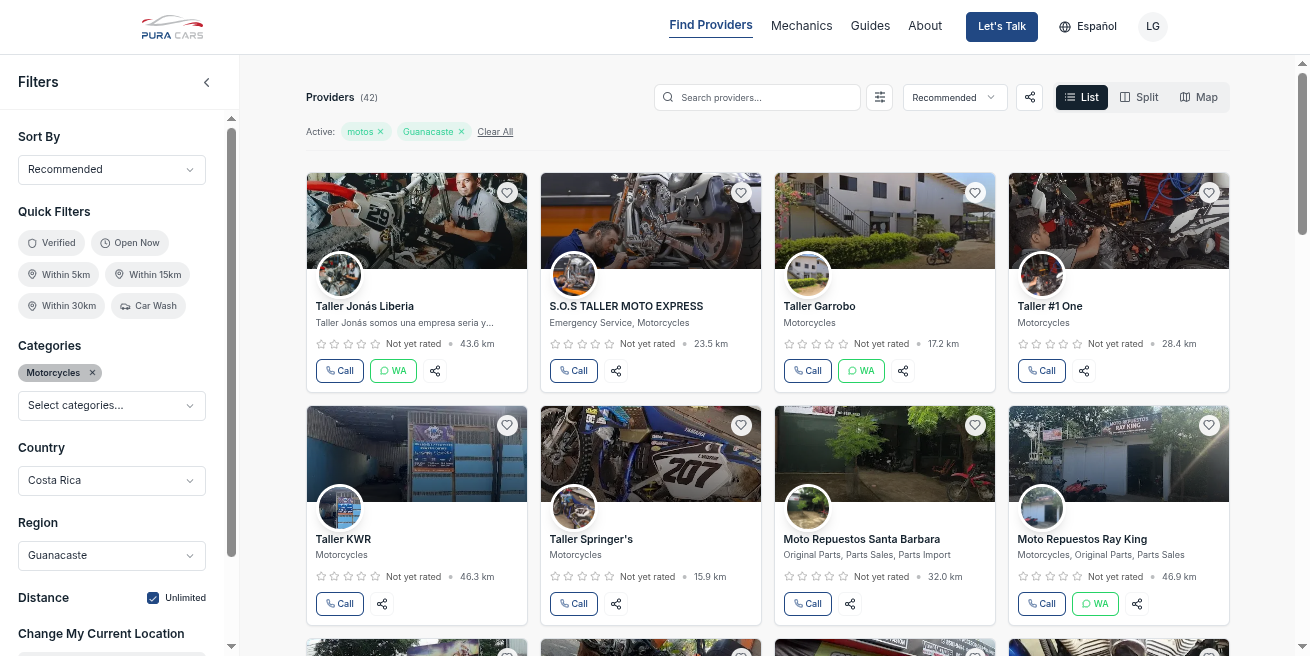
Task: Switch to the Map view
Action: pyautogui.click(x=1199, y=97)
